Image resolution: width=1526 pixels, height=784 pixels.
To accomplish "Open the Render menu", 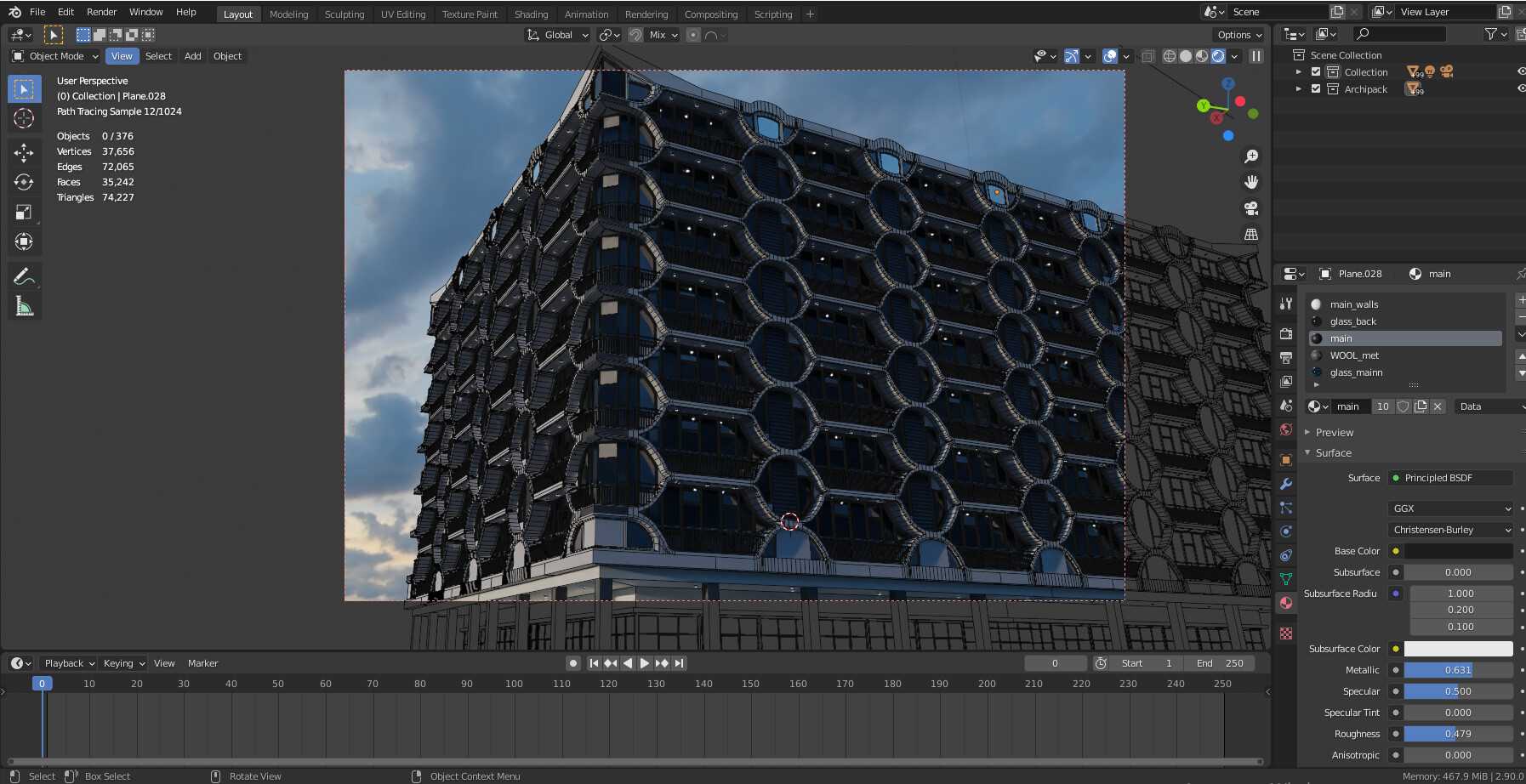I will [x=101, y=12].
